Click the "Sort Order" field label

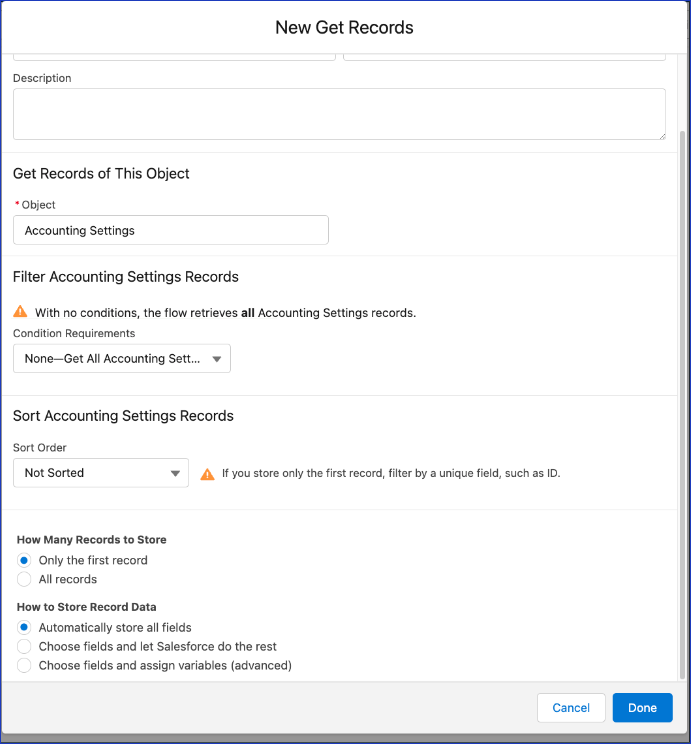click(x=39, y=448)
